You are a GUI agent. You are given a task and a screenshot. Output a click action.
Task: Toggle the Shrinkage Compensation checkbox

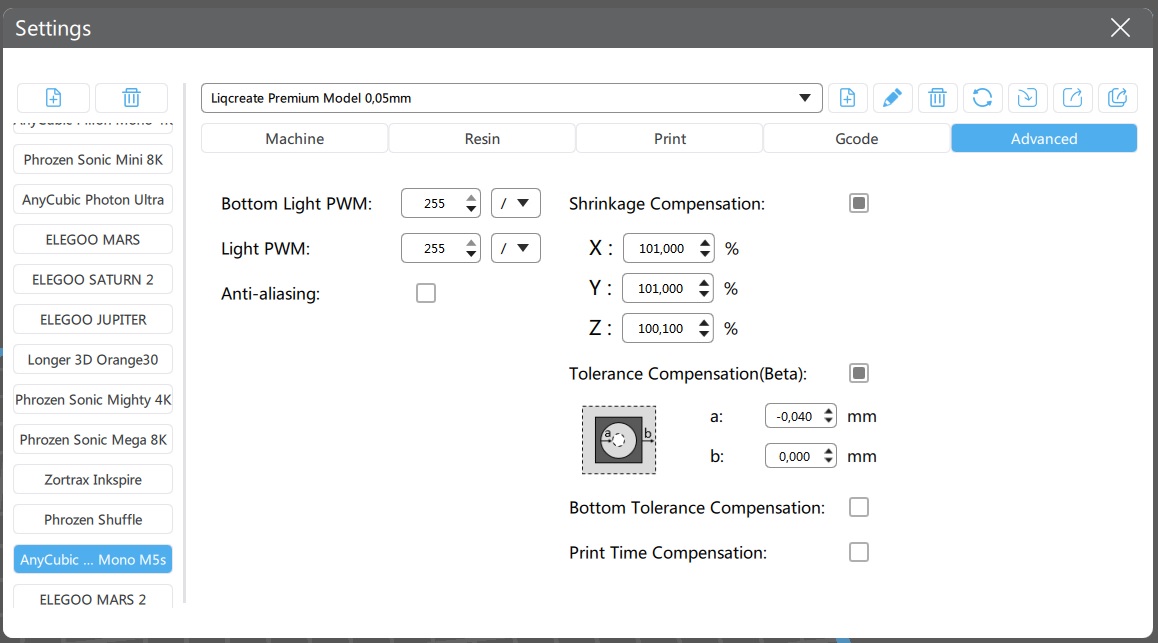click(x=858, y=203)
